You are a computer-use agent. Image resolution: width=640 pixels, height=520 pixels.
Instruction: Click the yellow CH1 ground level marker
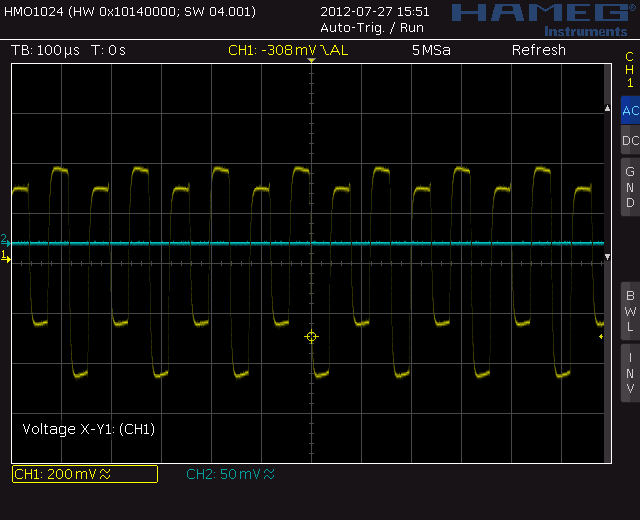click(x=5, y=258)
